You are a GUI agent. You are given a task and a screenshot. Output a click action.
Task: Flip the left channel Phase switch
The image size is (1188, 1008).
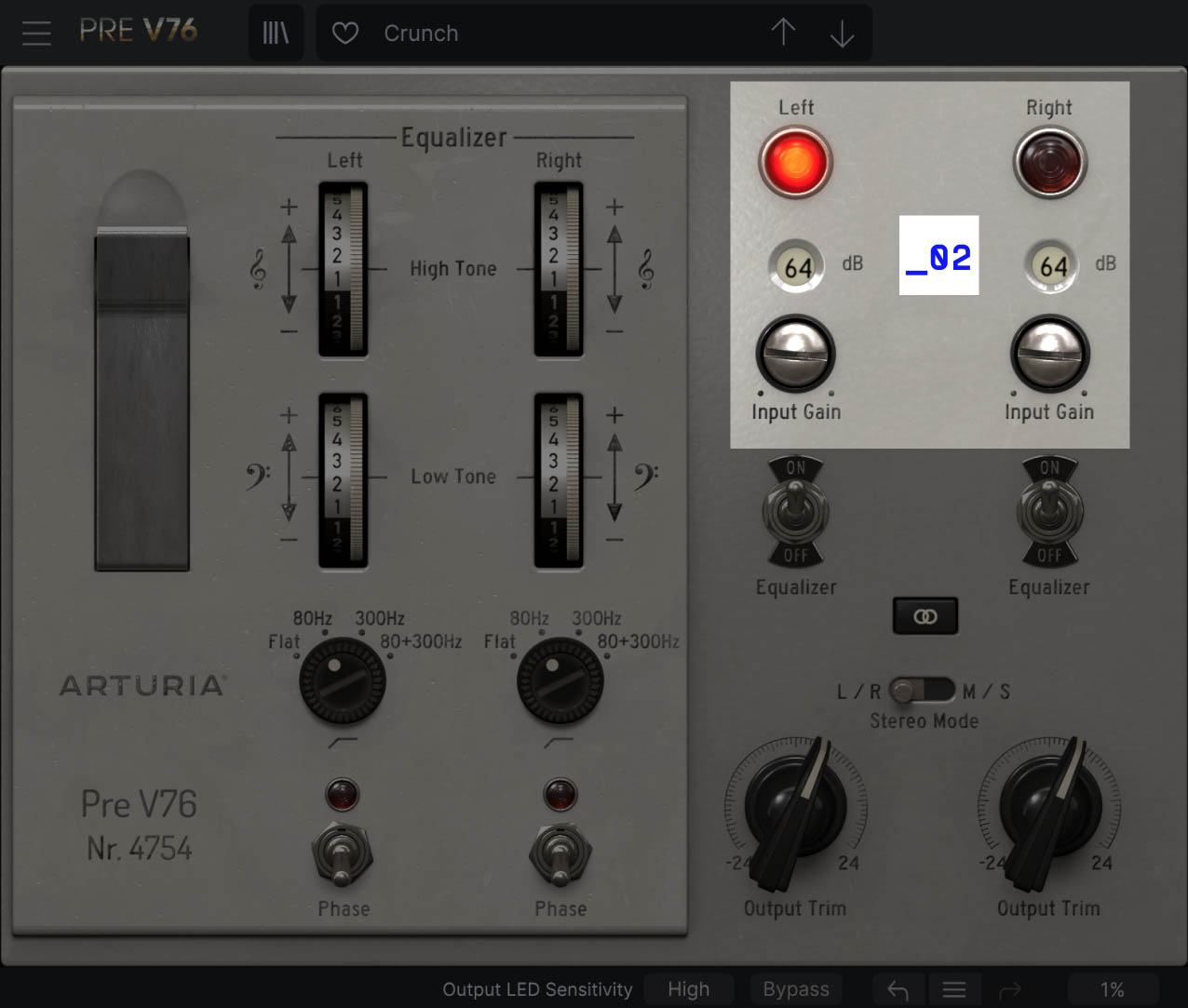tap(343, 856)
